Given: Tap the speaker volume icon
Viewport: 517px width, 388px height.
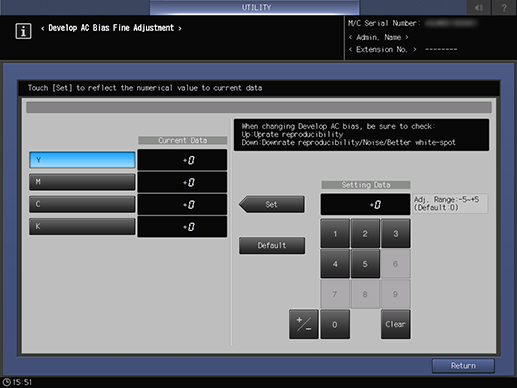Looking at the screenshot, I should point(479,7).
